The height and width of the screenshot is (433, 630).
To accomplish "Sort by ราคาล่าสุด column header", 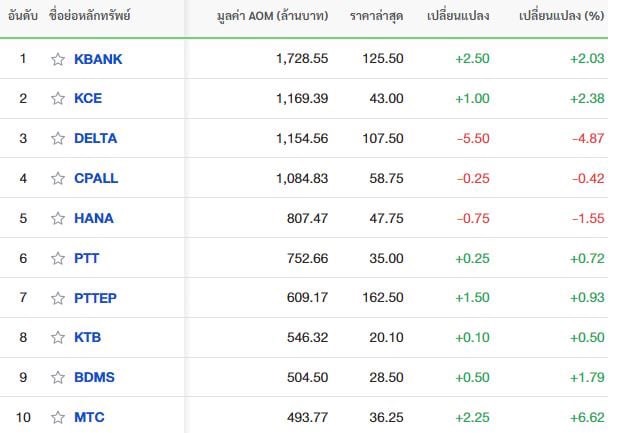I will click(376, 16).
